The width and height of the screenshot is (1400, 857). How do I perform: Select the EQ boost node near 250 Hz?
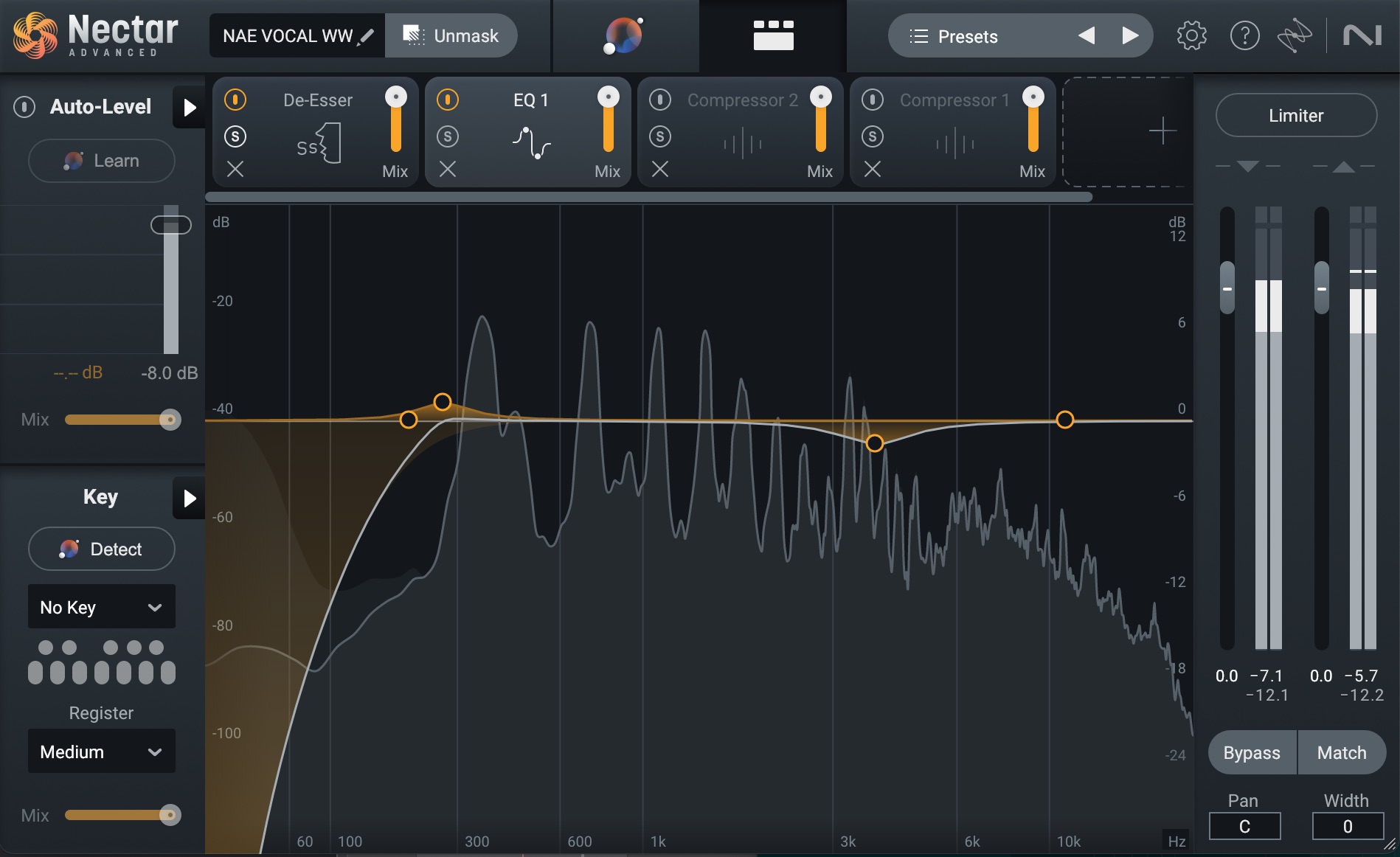pyautogui.click(x=442, y=402)
